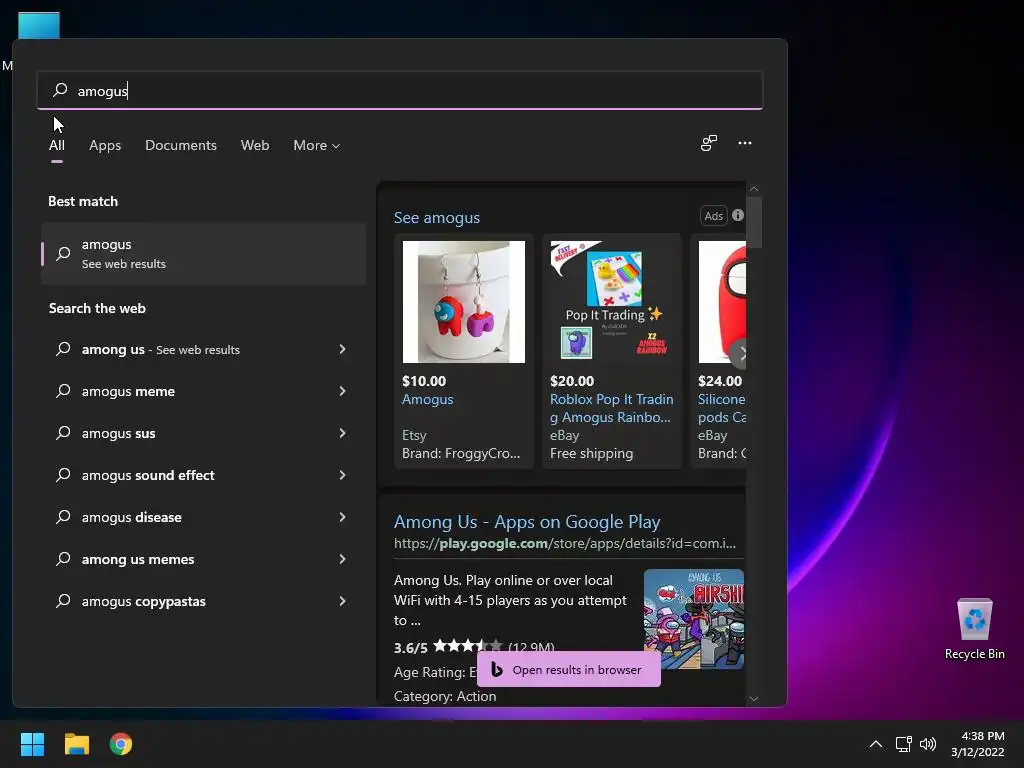This screenshot has width=1024, height=768.
Task: Open the red Silicone pods product image
Action: point(722,302)
